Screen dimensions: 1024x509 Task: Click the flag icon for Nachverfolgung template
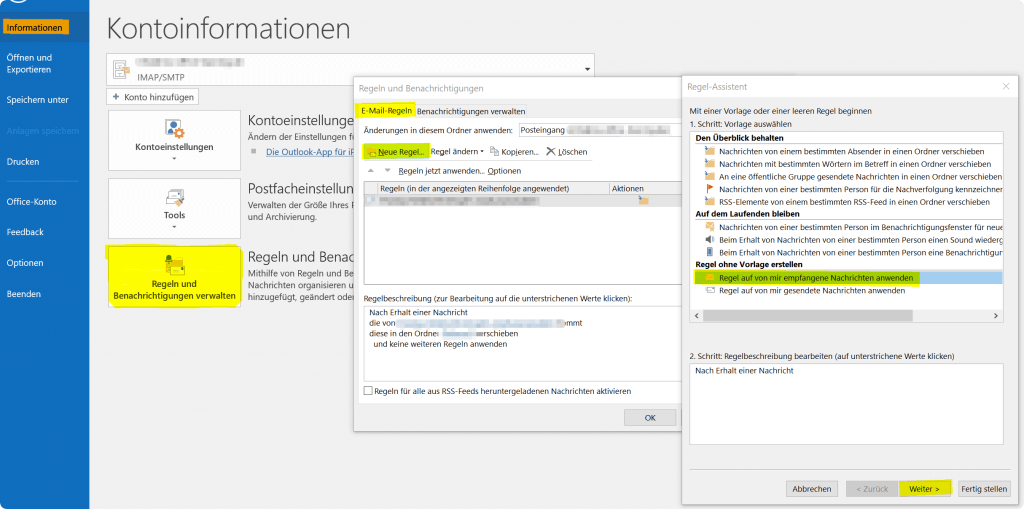click(x=710, y=189)
